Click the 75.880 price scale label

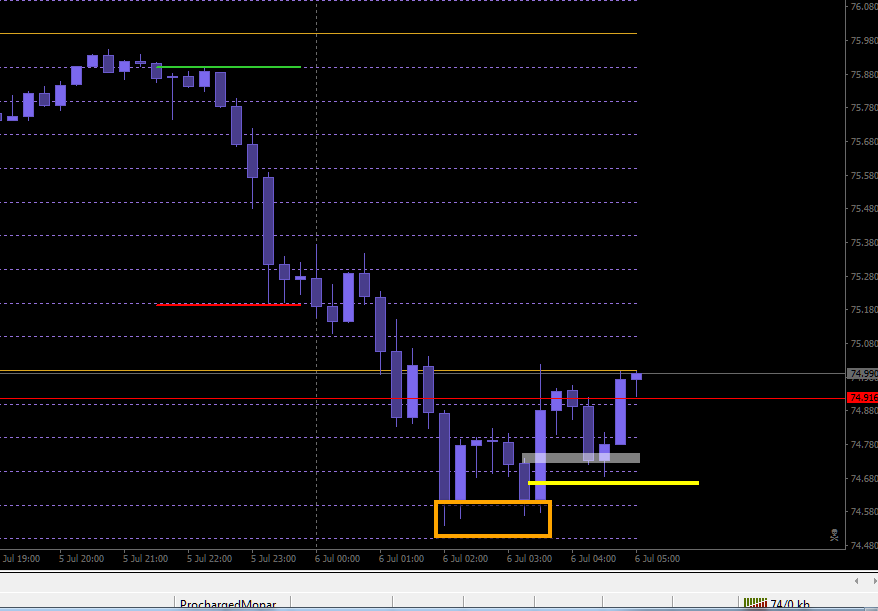pos(864,74)
